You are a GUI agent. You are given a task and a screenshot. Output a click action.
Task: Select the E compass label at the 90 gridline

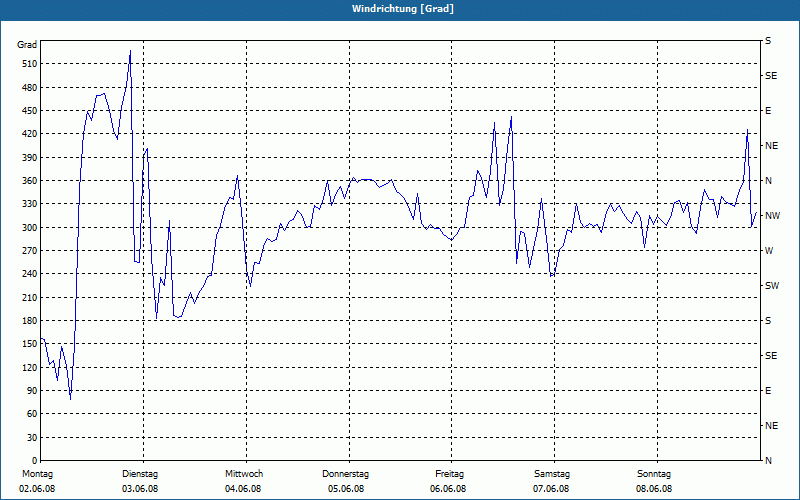(768, 391)
